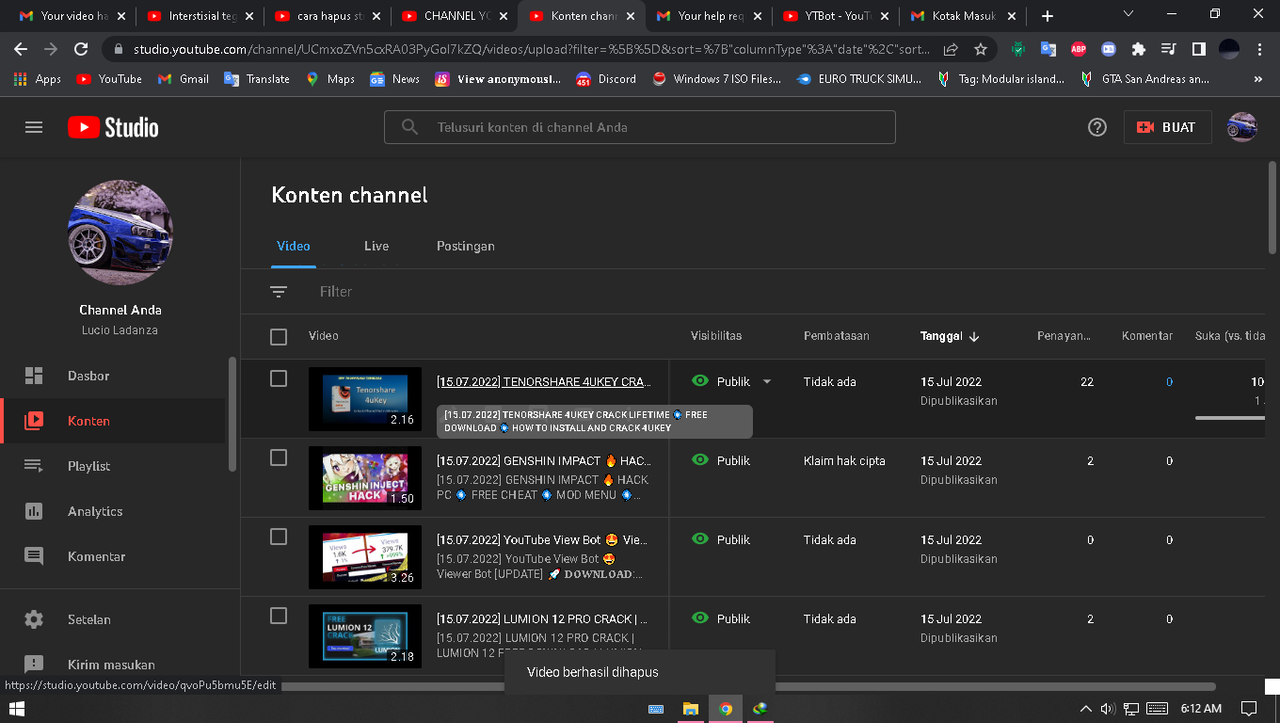
Task: Open the comment count 0 for TENORSHARE
Action: pos(1169,382)
